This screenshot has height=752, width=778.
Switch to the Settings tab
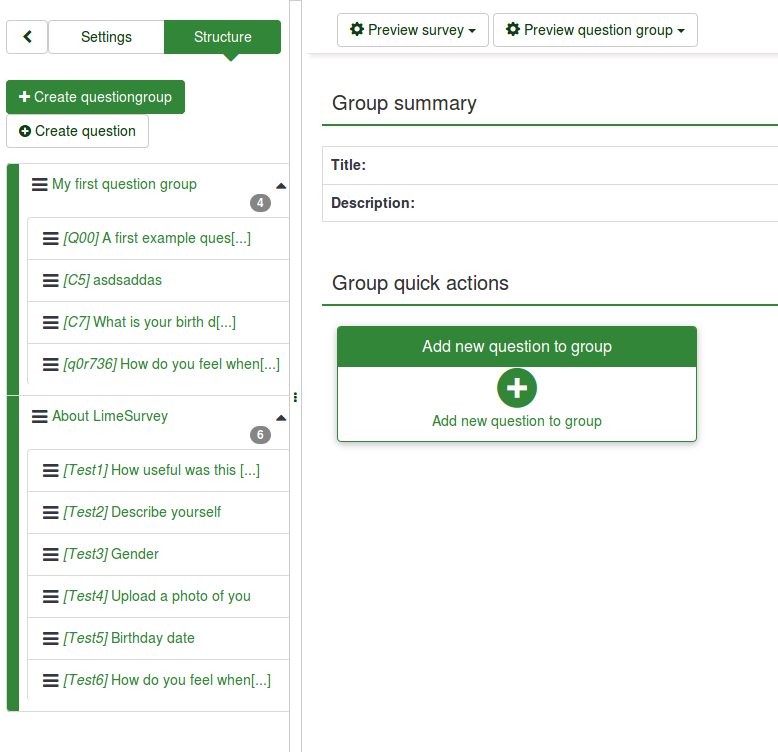[106, 37]
